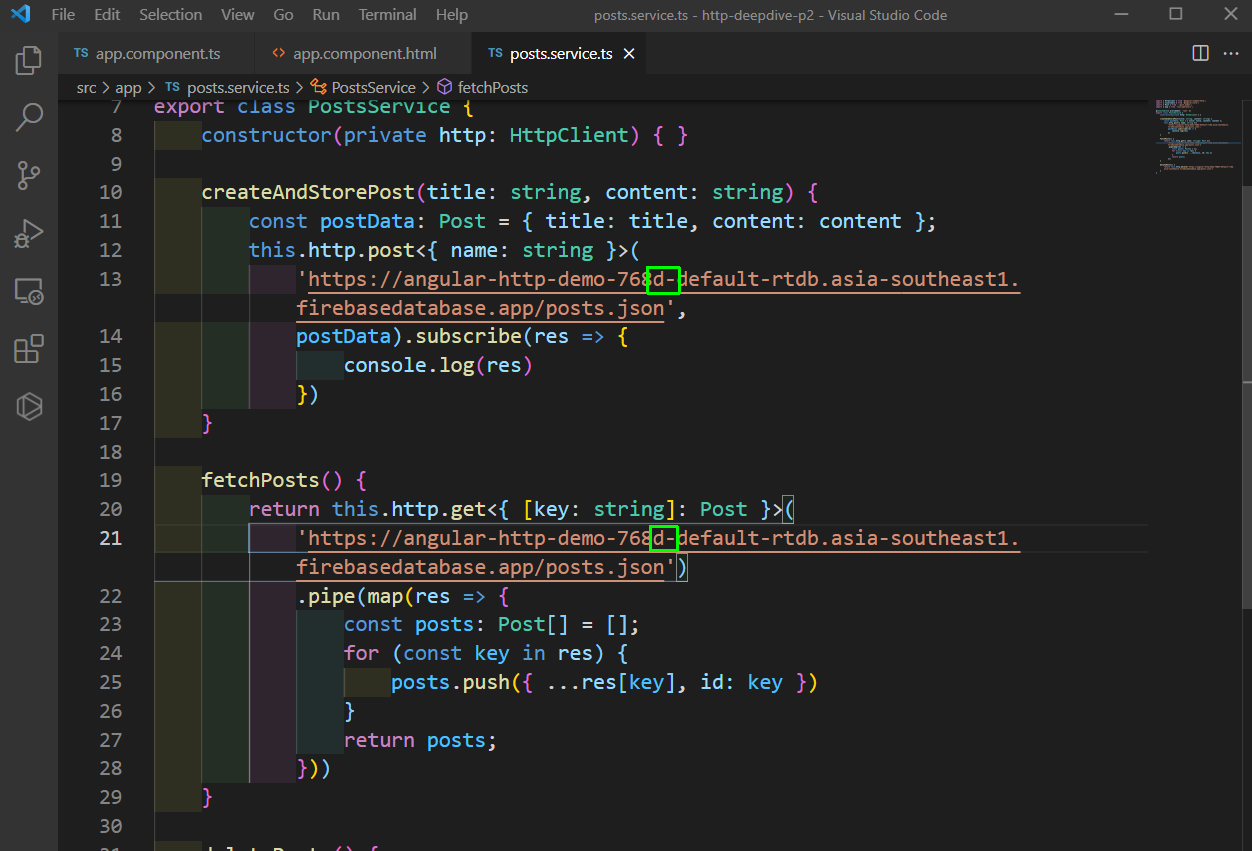Open the Terminal menu
The height and width of the screenshot is (851, 1252).
click(x=388, y=15)
